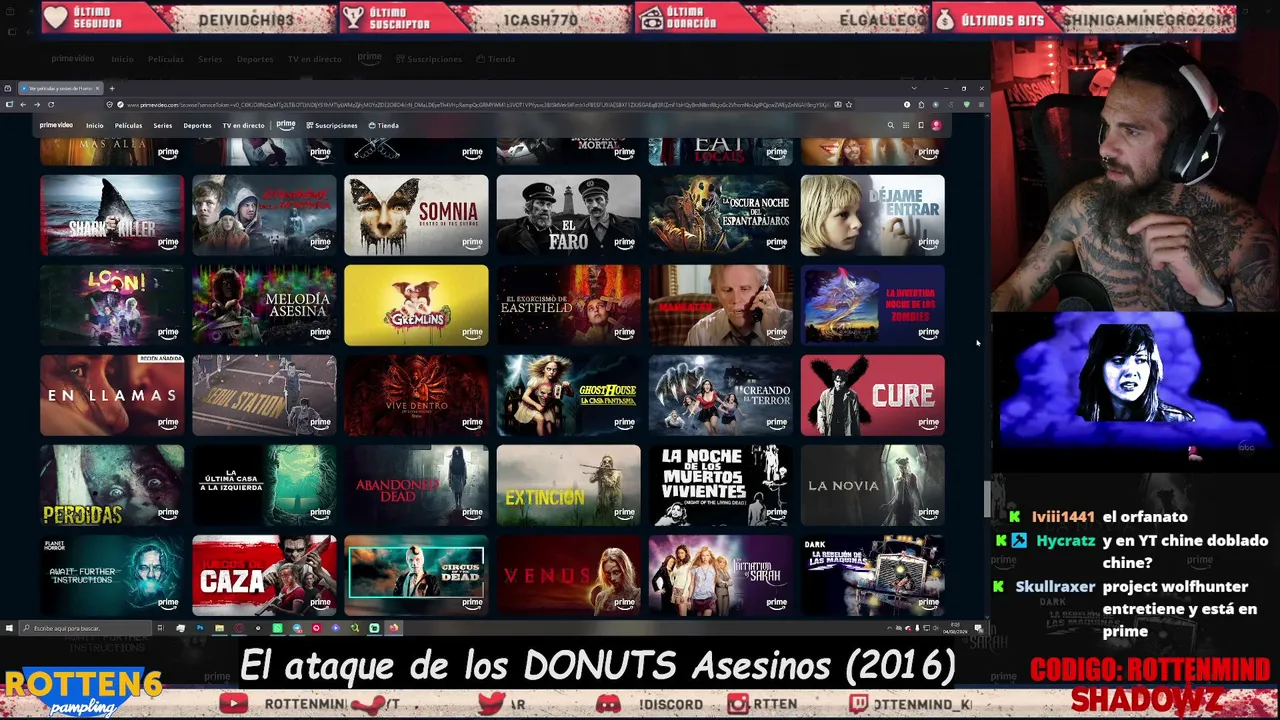Bookmark this page with the star icon
Viewport: 1280px width, 720px height.
849,104
